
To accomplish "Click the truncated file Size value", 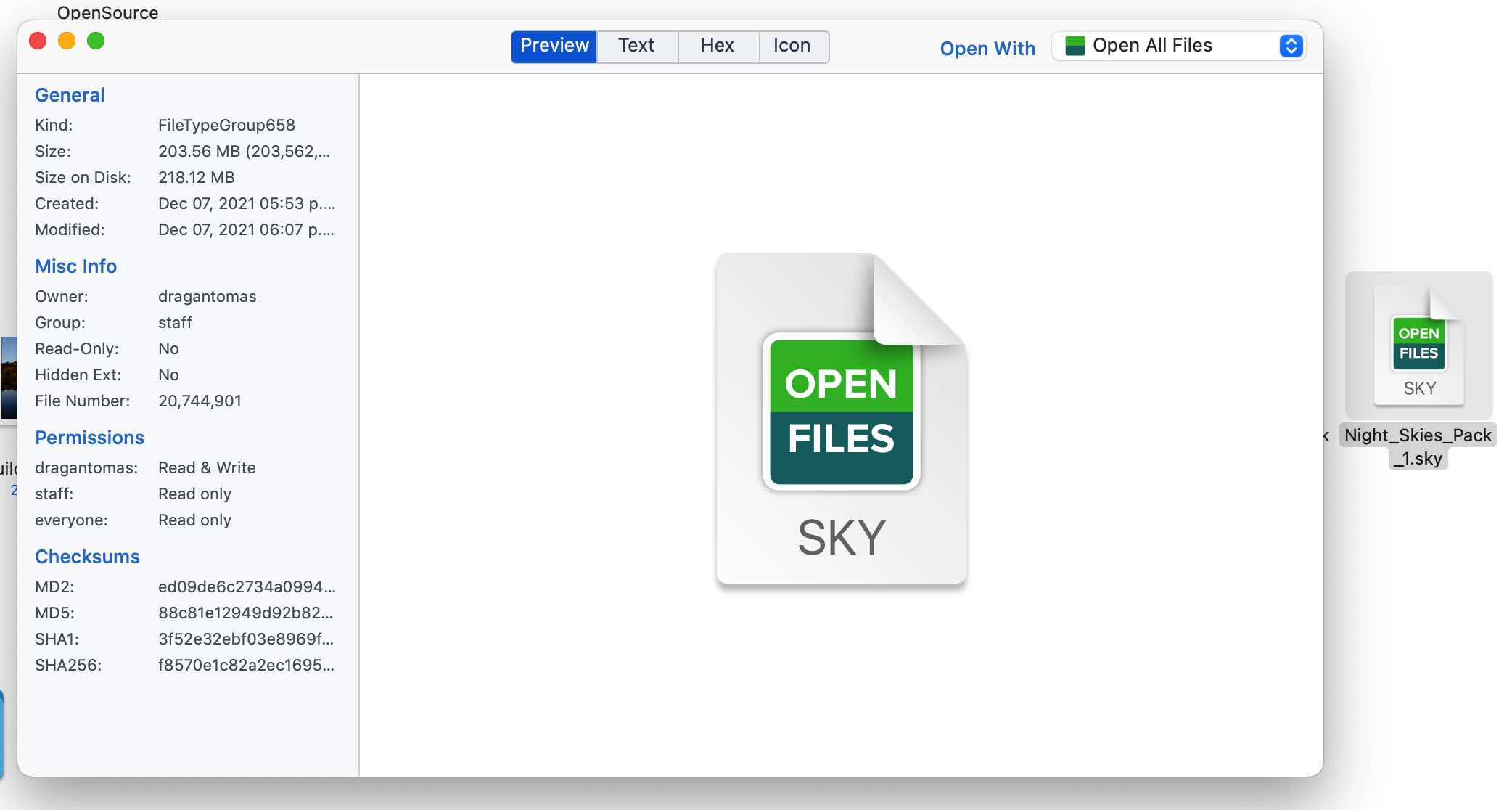I will point(244,151).
